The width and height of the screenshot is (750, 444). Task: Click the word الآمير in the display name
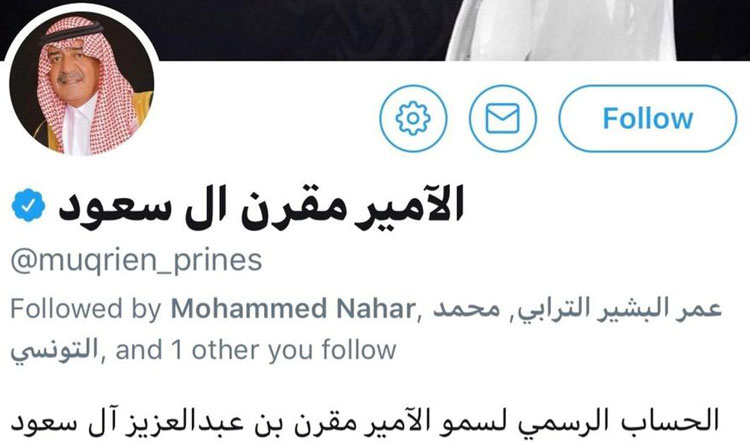[x=409, y=207]
